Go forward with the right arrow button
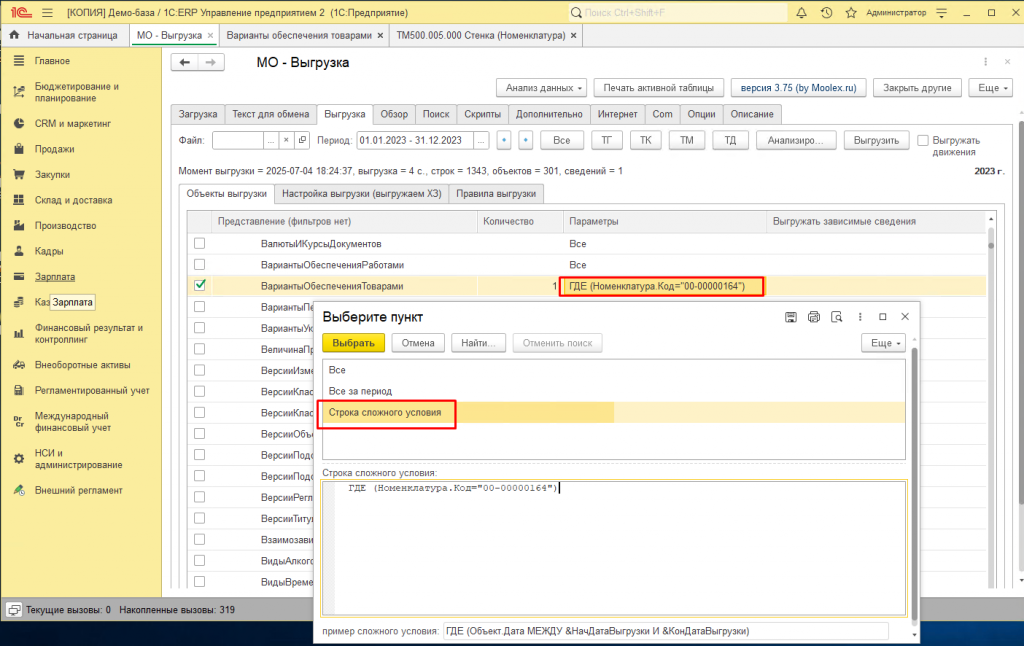The image size is (1024, 646). point(211,62)
